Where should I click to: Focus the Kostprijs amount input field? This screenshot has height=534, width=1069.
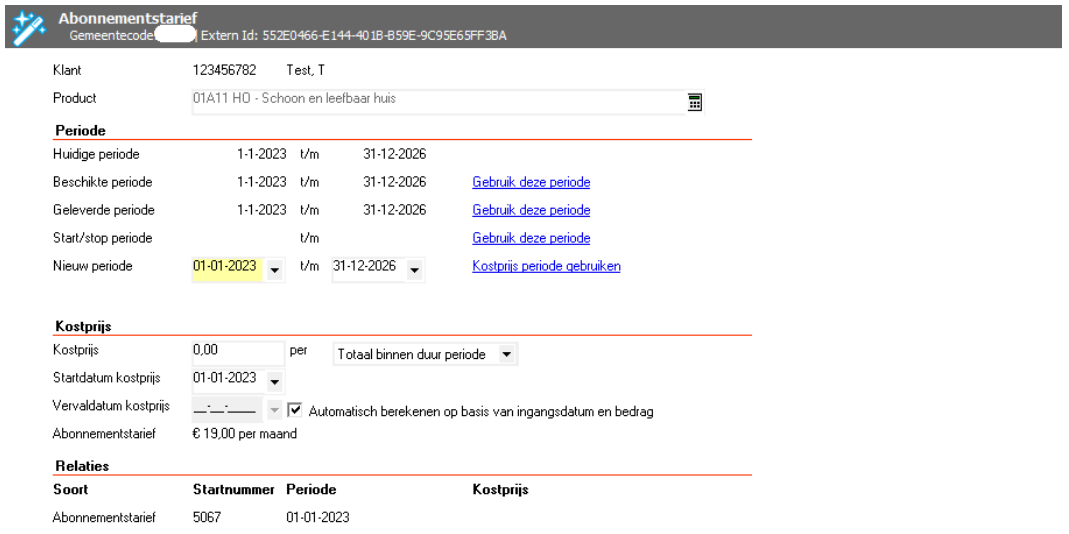click(238, 353)
